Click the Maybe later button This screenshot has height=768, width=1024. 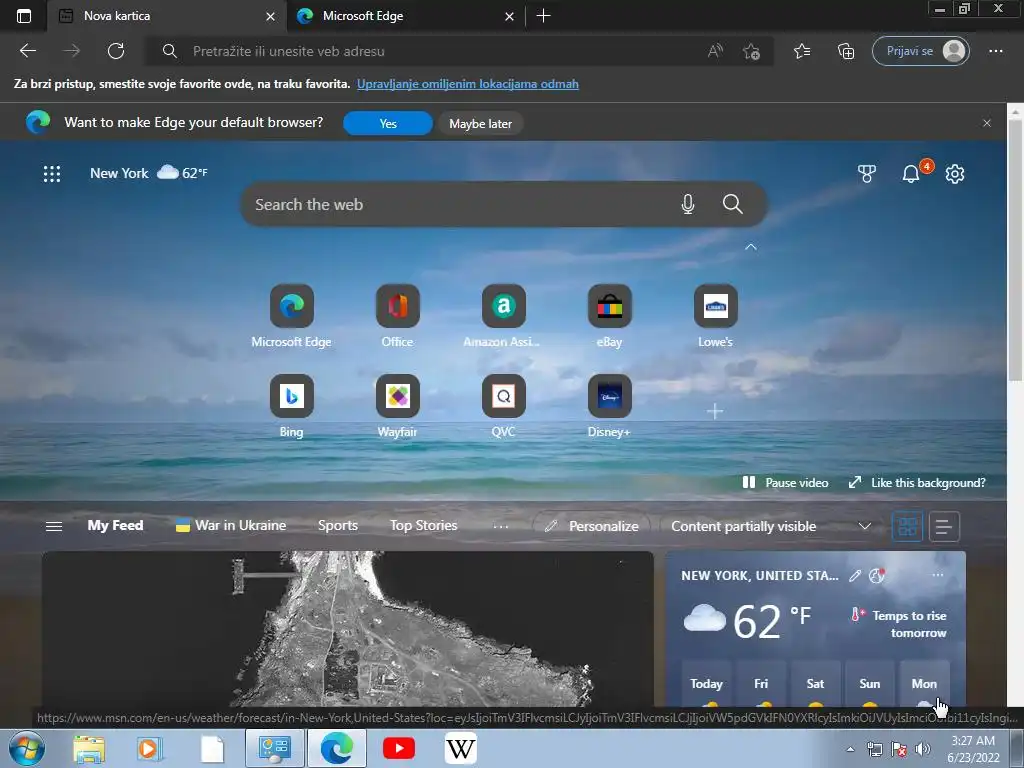click(480, 123)
